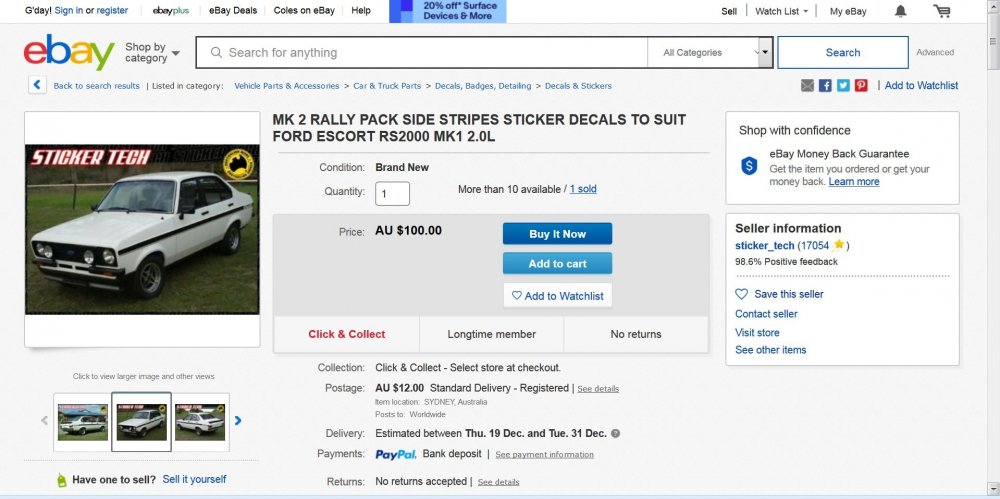Expand Shop by category dropdown

[152, 52]
